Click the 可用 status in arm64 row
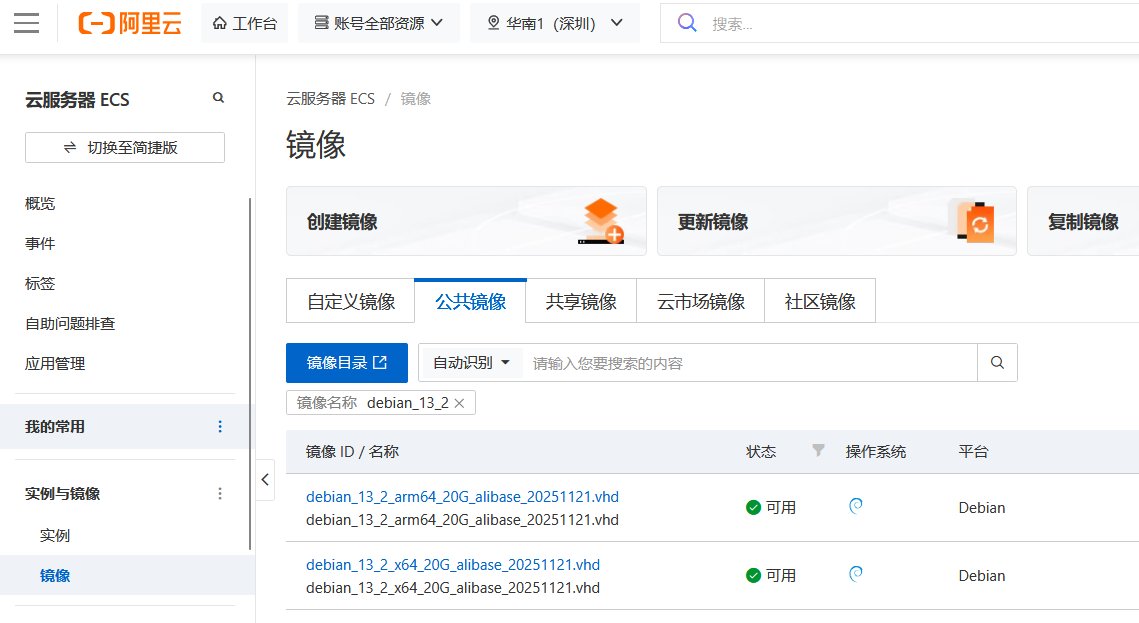This screenshot has width=1139, height=623. (x=771, y=508)
